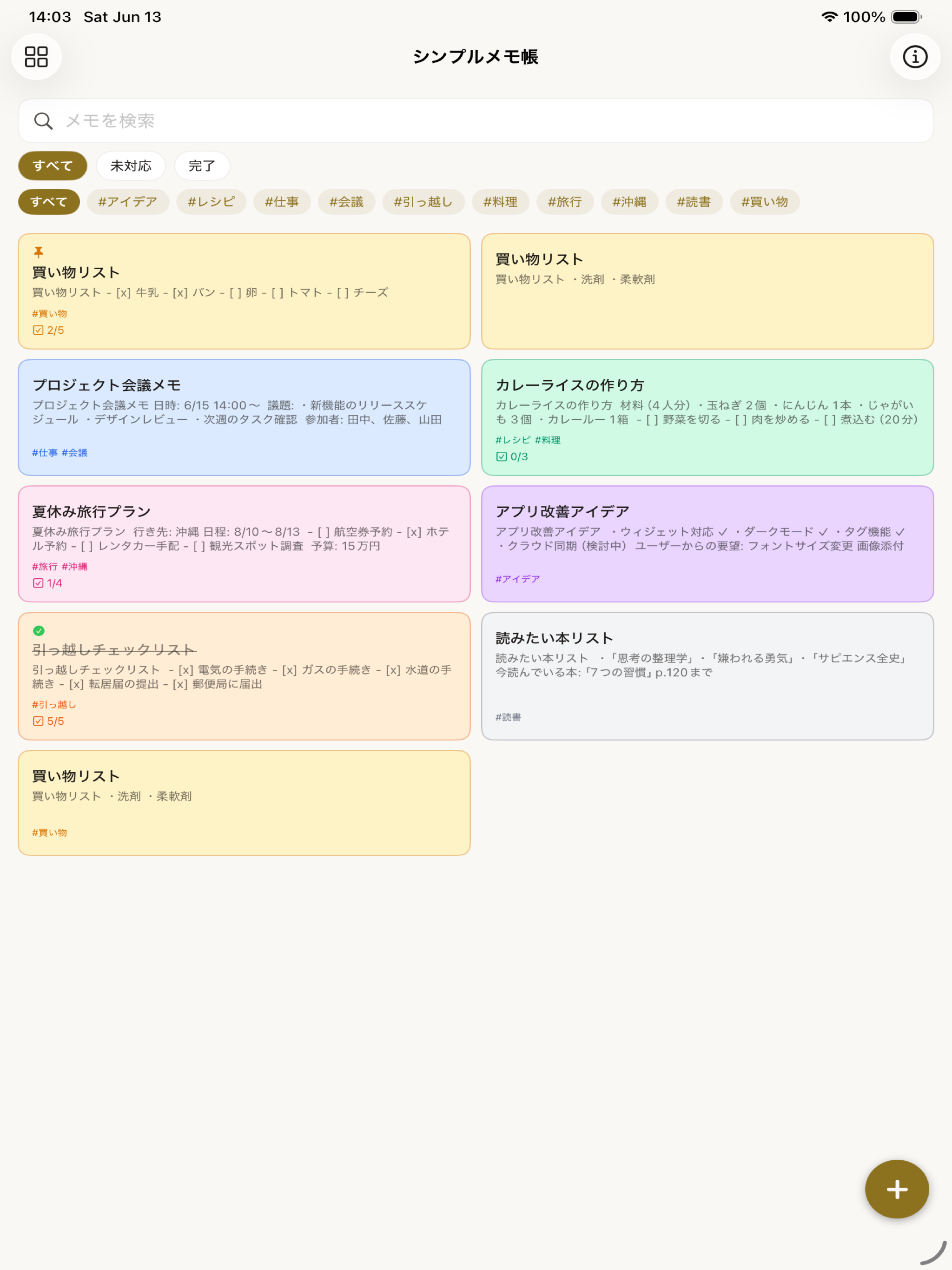
Task: Tap #レシピ tag on カレーライス card
Action: tap(513, 440)
